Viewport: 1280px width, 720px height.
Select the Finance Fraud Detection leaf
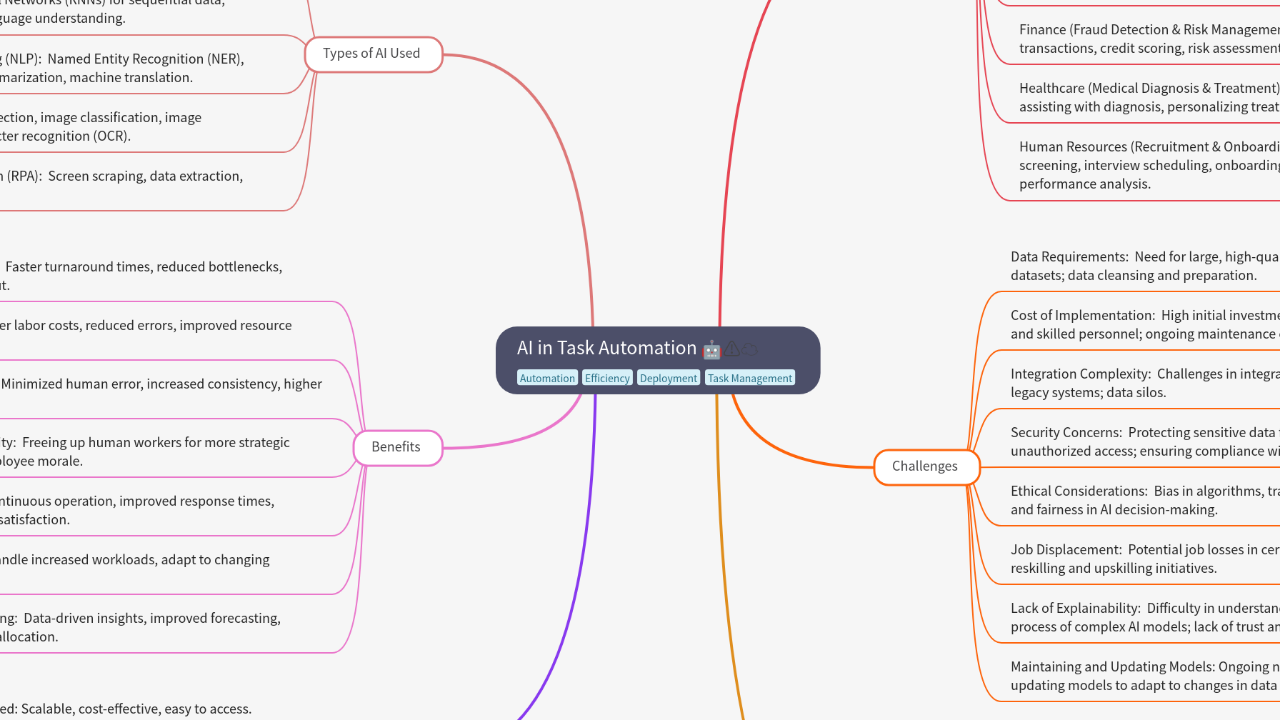(1149, 39)
